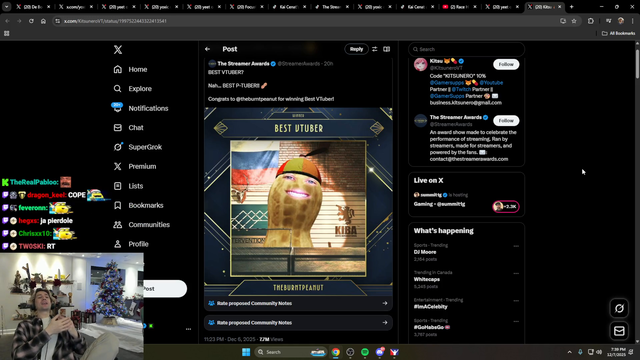
Task: Open Whitecaps trending topic
Action: (x=427, y=280)
